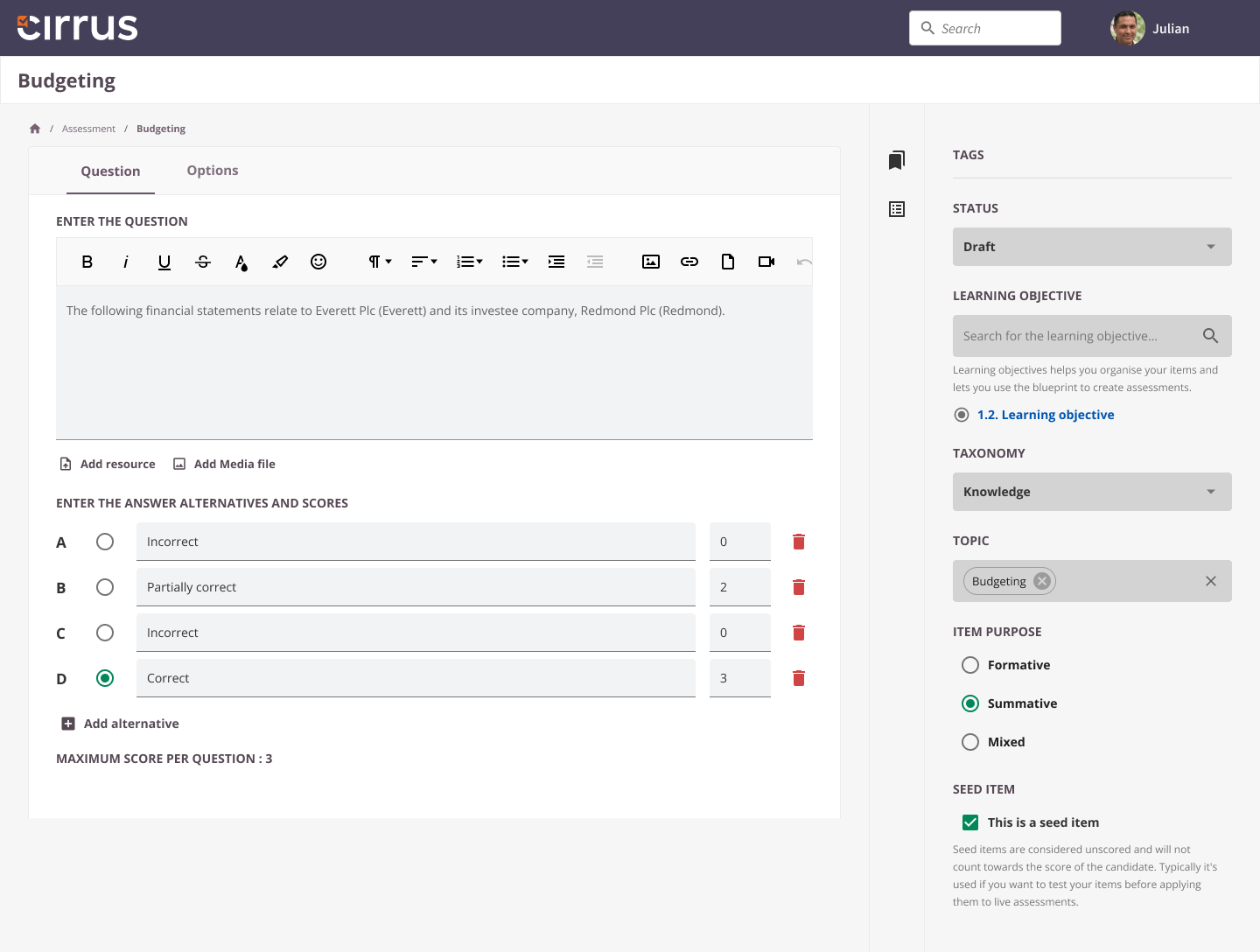1260x952 pixels.
Task: Open the numbered list dropdown arrow
Action: [479, 262]
